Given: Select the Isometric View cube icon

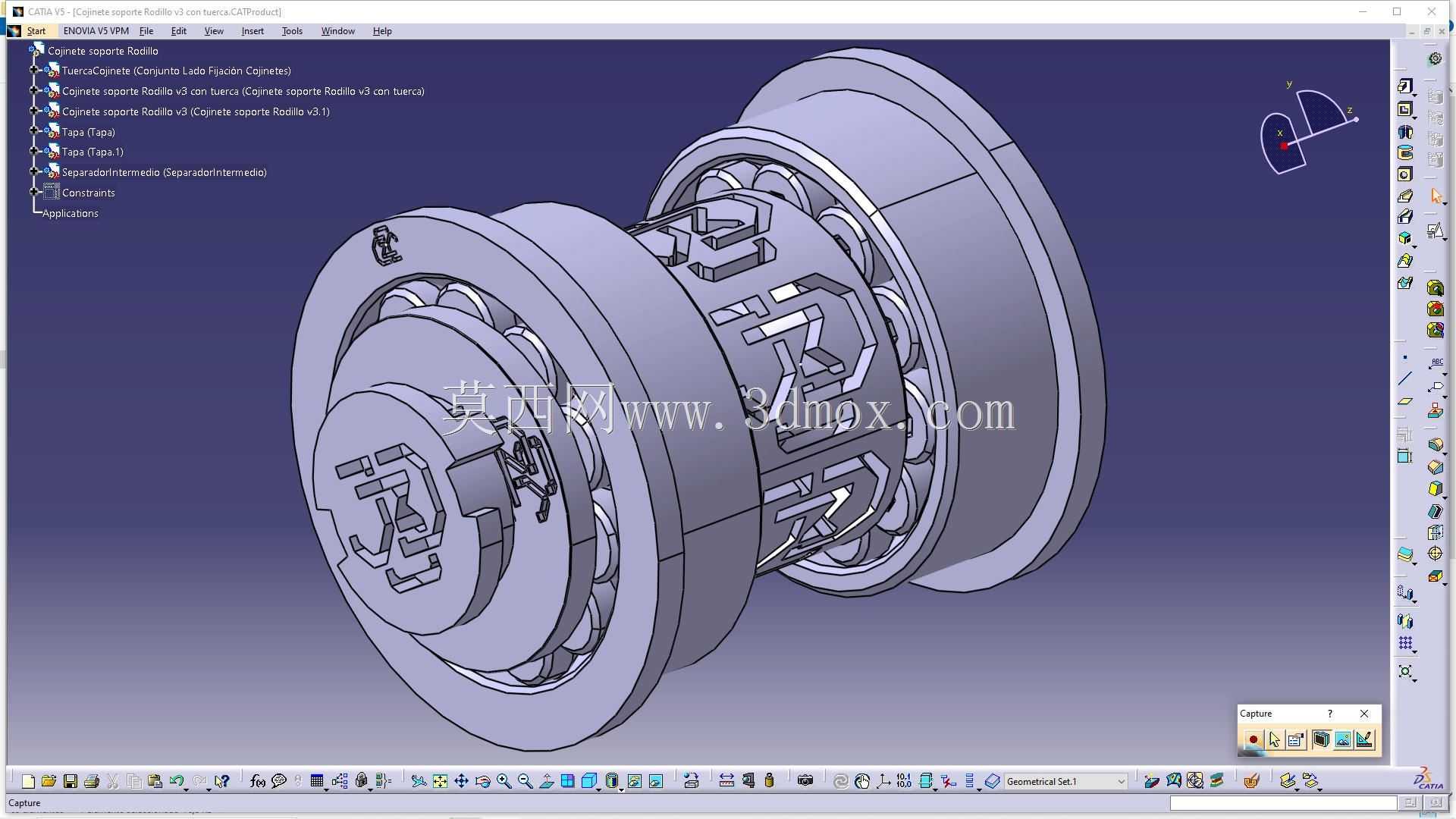Looking at the screenshot, I should pyautogui.click(x=589, y=781).
